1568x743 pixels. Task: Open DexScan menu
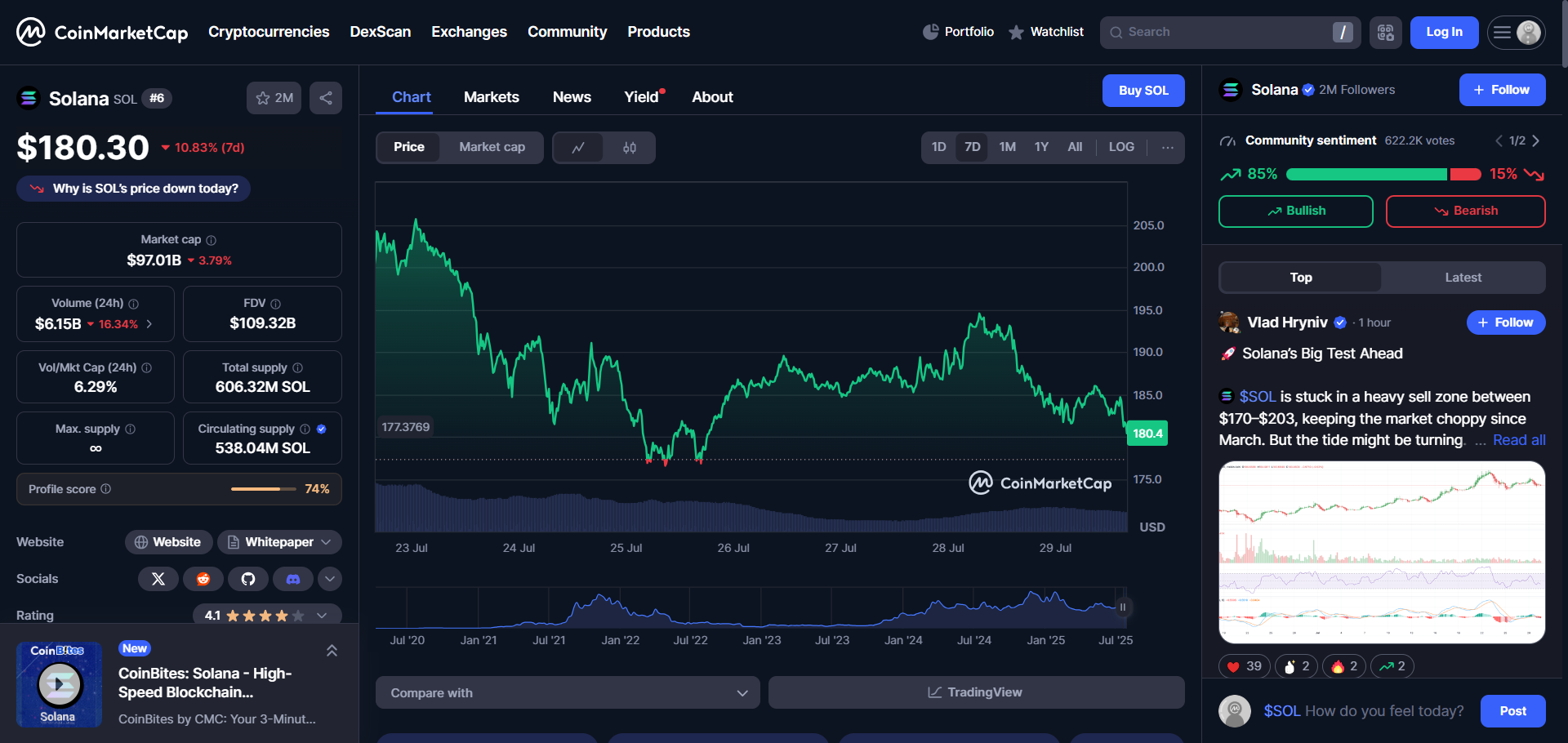381,32
